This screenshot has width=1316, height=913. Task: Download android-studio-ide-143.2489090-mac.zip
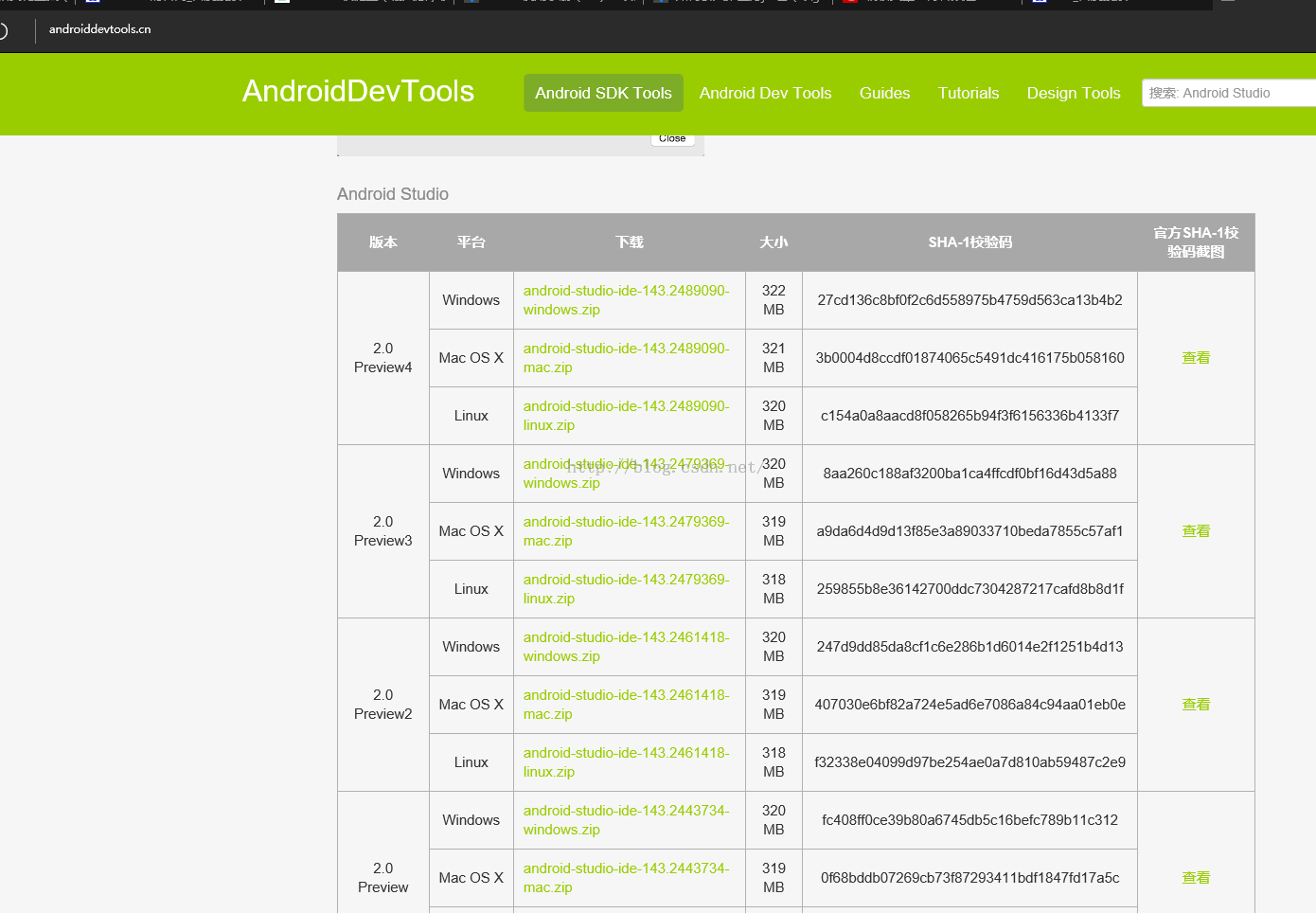626,358
